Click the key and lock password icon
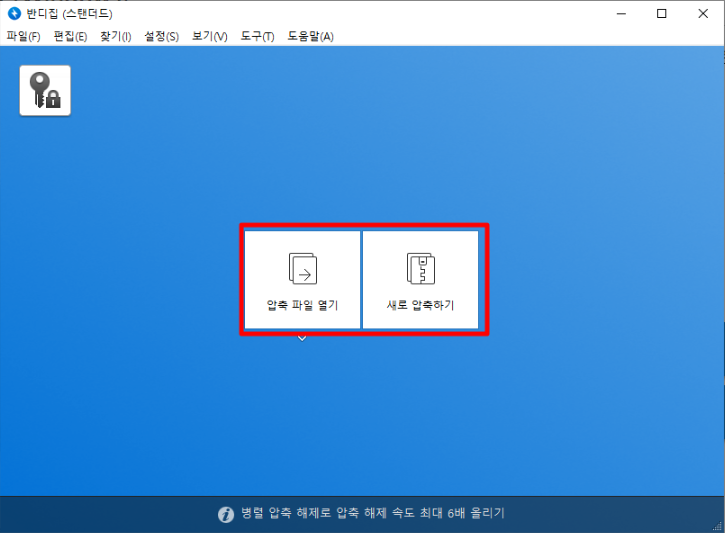 click(45, 90)
